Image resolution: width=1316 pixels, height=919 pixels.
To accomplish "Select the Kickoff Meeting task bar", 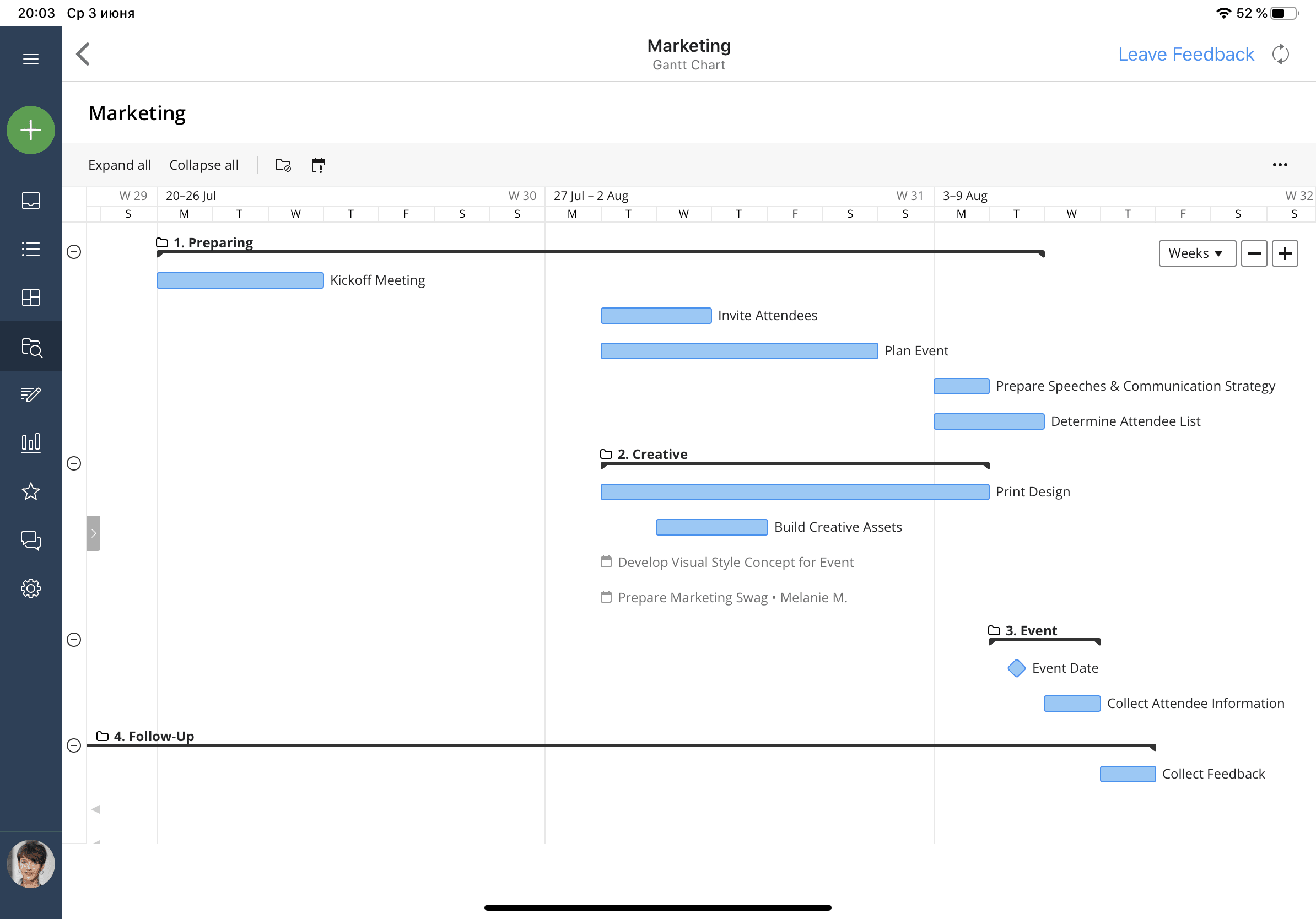I will 240,281.
